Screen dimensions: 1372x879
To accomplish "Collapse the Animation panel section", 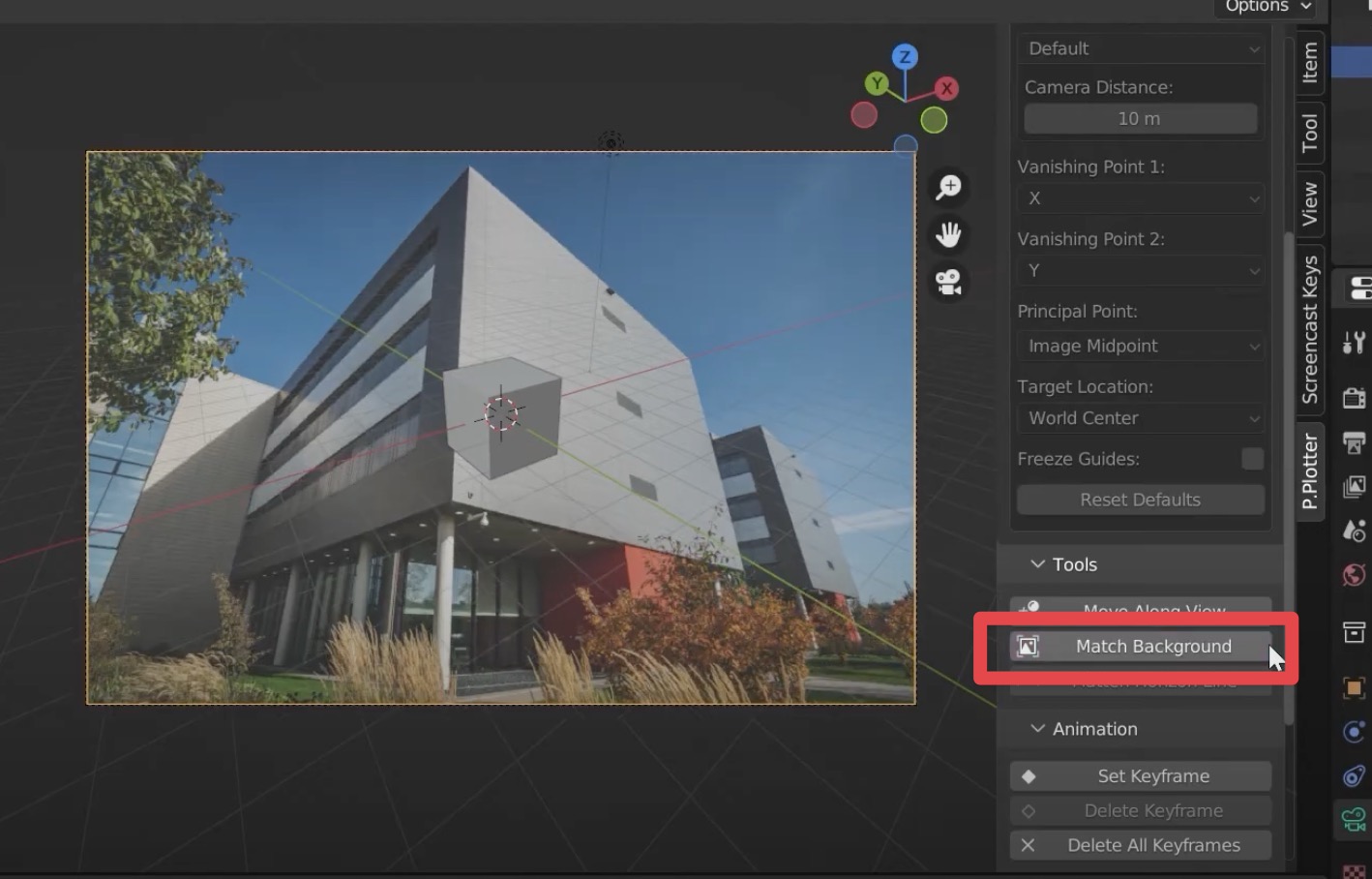I will coord(1038,729).
